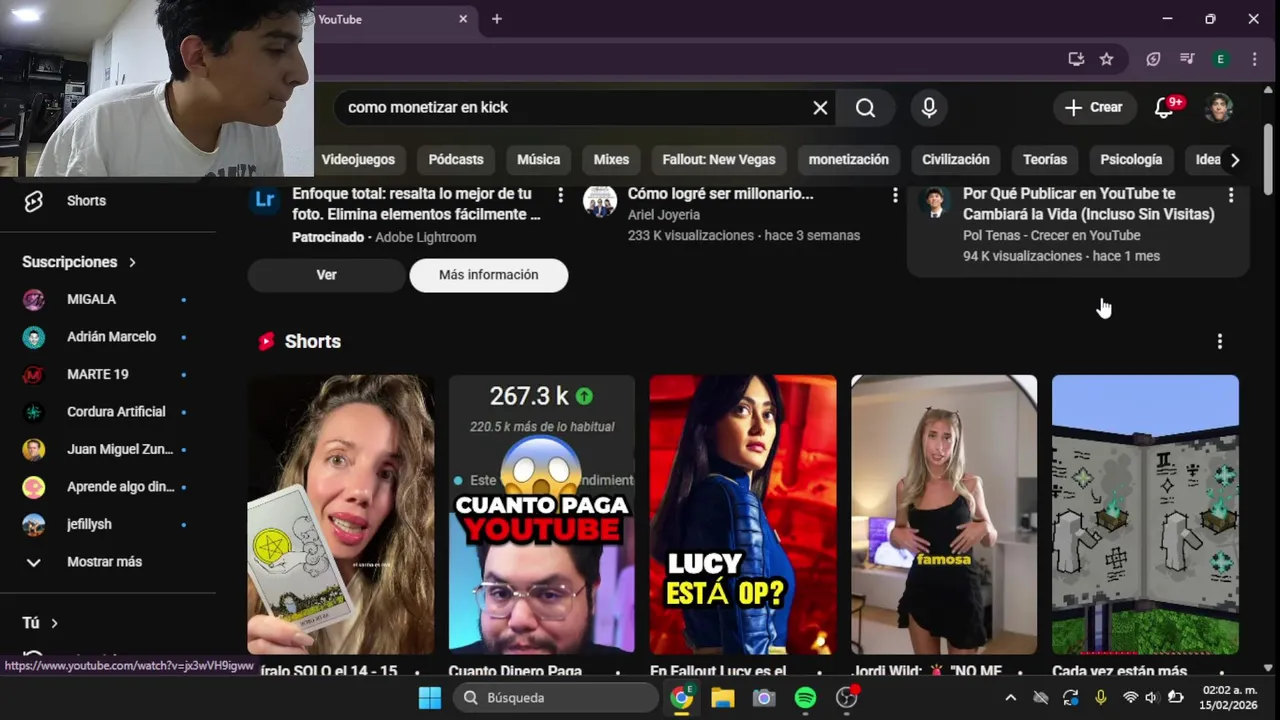Open the jefillysh subscription channel
The height and width of the screenshot is (720, 1280).
108,524
